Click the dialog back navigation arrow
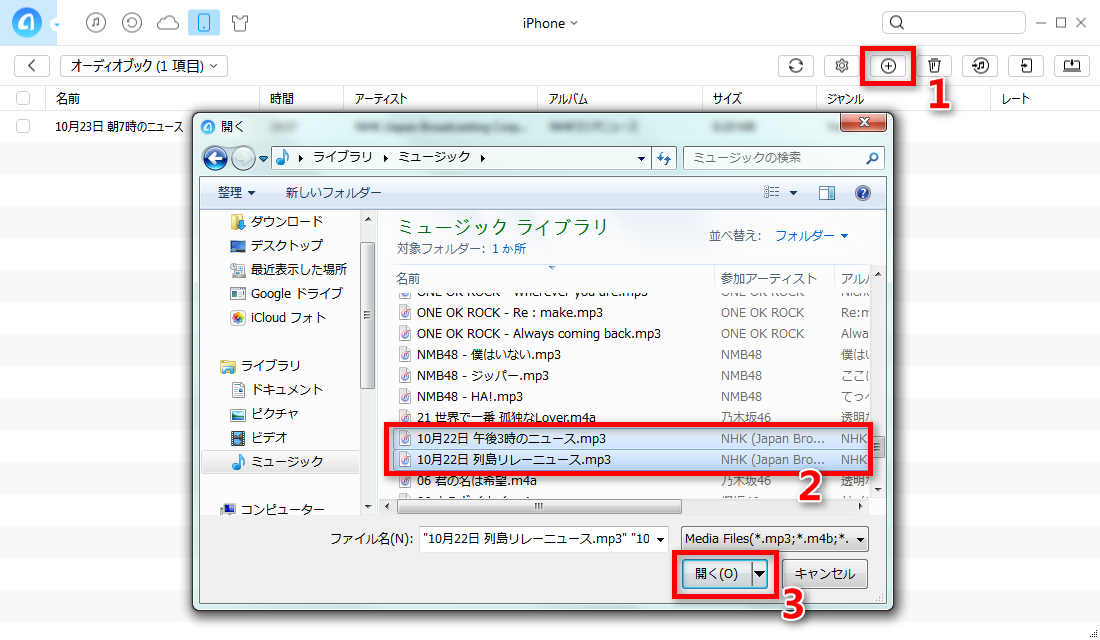This screenshot has width=1100, height=640. tap(215, 158)
